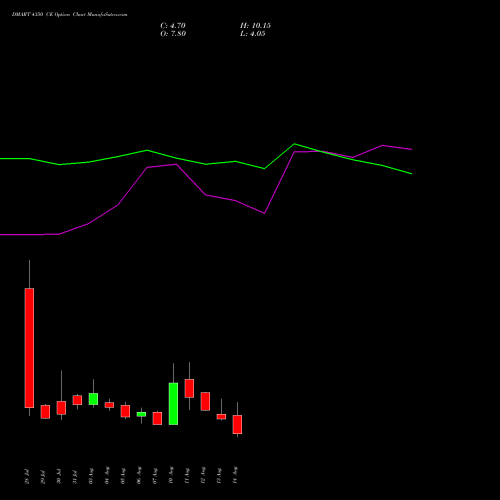The height and width of the screenshot is (500, 500).
Task: Select the 13 Aug date label
Action: click(x=219, y=476)
